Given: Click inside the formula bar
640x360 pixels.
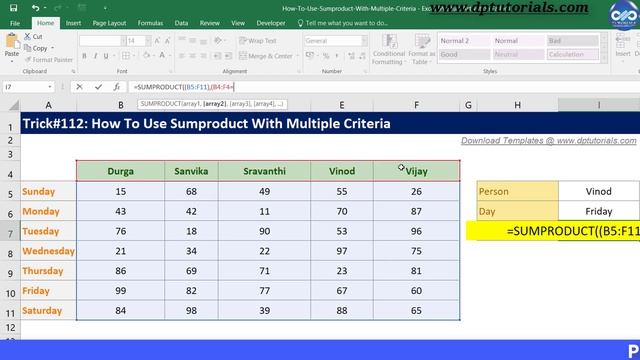Looking at the screenshot, I should coord(384,87).
